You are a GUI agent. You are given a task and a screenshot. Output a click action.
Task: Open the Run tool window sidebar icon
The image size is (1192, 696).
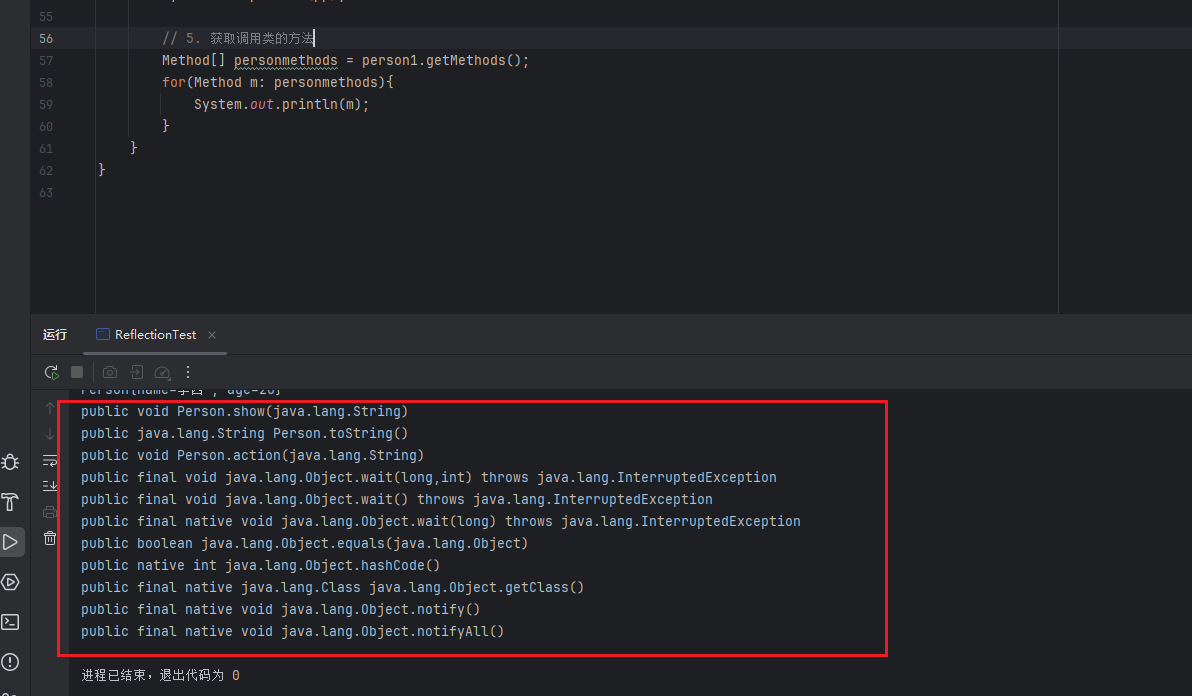point(10,542)
